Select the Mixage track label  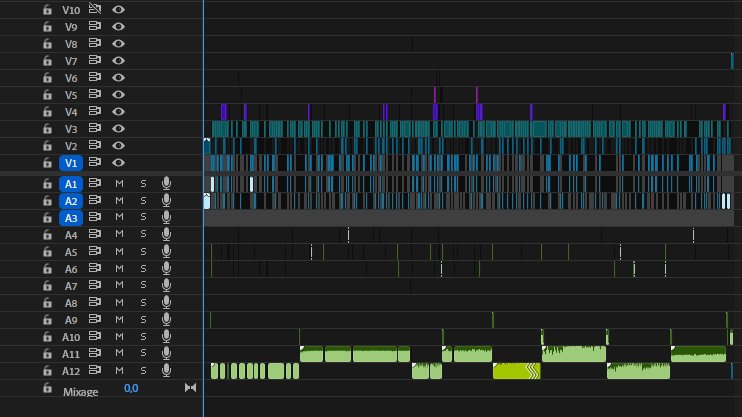pyautogui.click(x=80, y=392)
